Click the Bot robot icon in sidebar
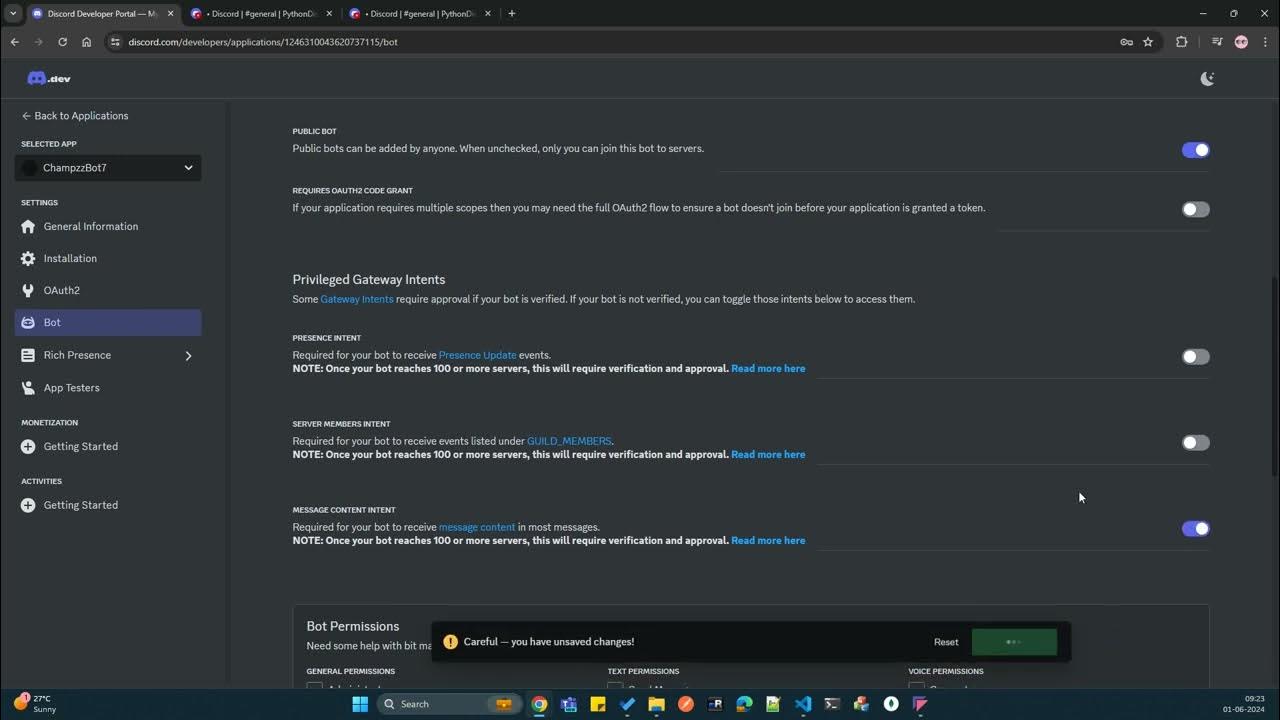This screenshot has width=1280, height=720. click(x=28, y=322)
